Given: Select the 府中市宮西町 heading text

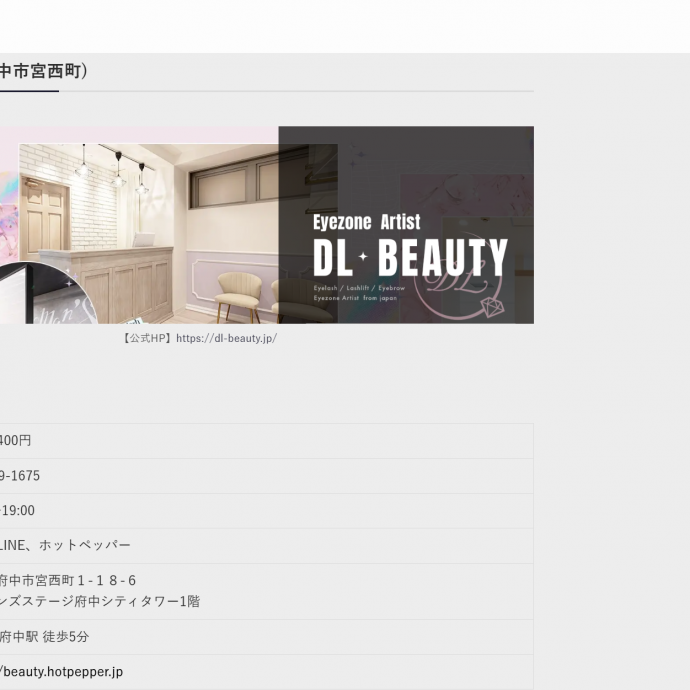Looking at the screenshot, I should (44, 71).
